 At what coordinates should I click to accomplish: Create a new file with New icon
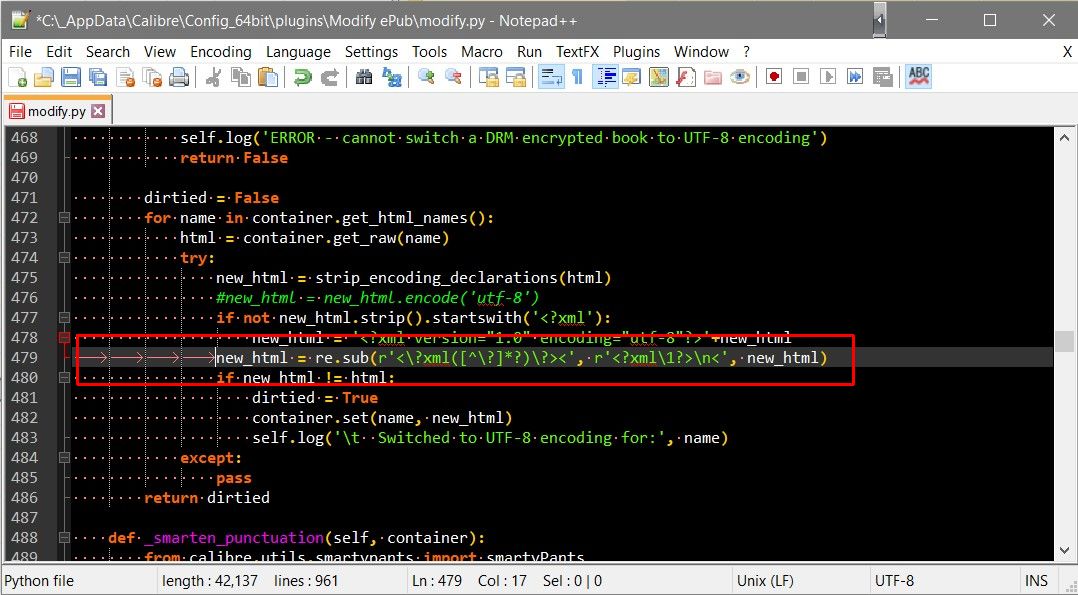(17, 77)
